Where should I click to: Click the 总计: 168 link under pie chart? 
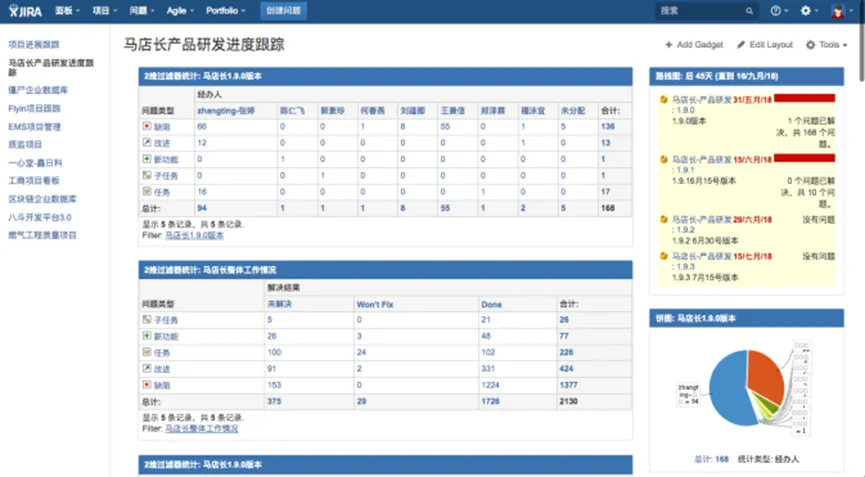click(x=711, y=459)
